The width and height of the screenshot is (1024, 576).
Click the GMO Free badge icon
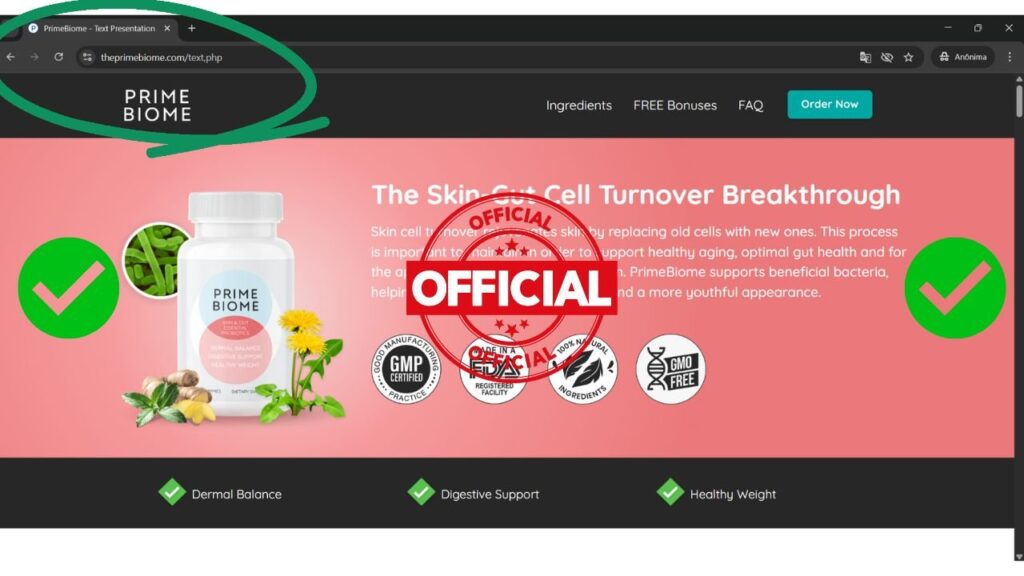pyautogui.click(x=671, y=369)
